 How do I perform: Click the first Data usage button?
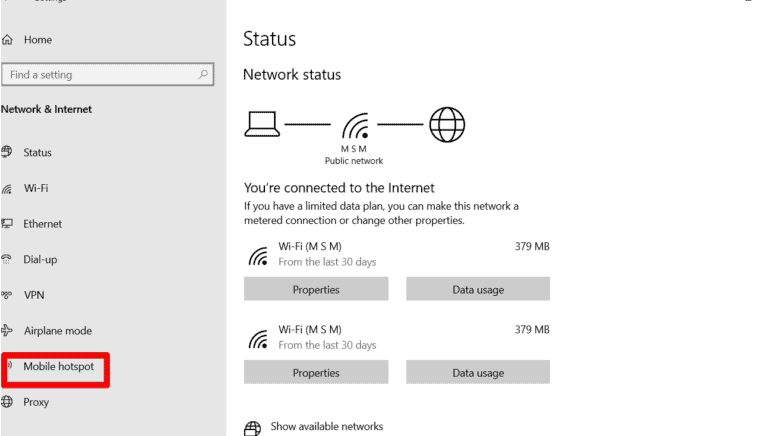(x=478, y=290)
